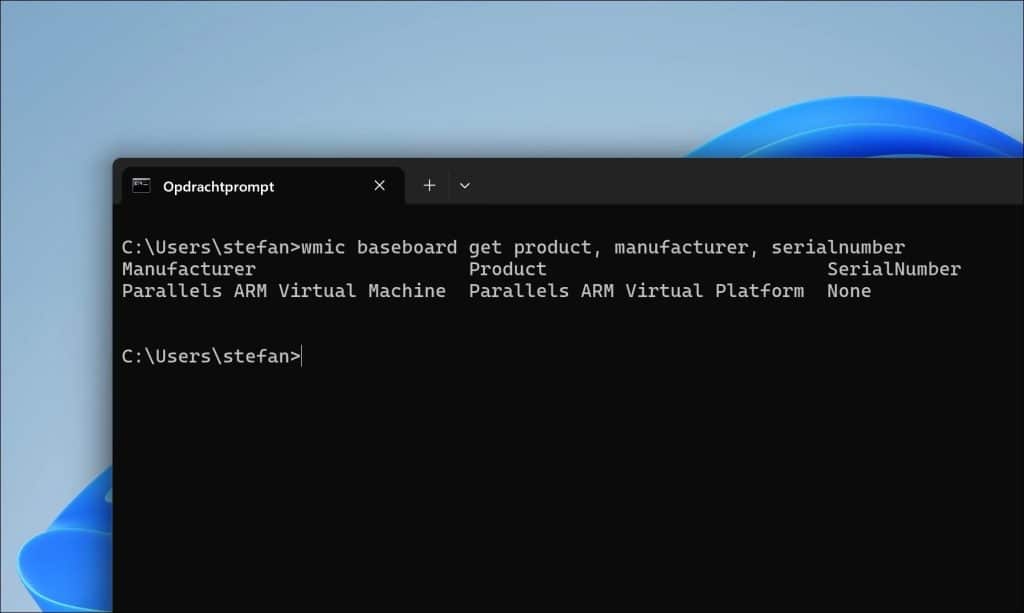Screen dimensions: 1024x613
Task: Click the current C:\Users\stefan> prompt line
Action: [212, 356]
